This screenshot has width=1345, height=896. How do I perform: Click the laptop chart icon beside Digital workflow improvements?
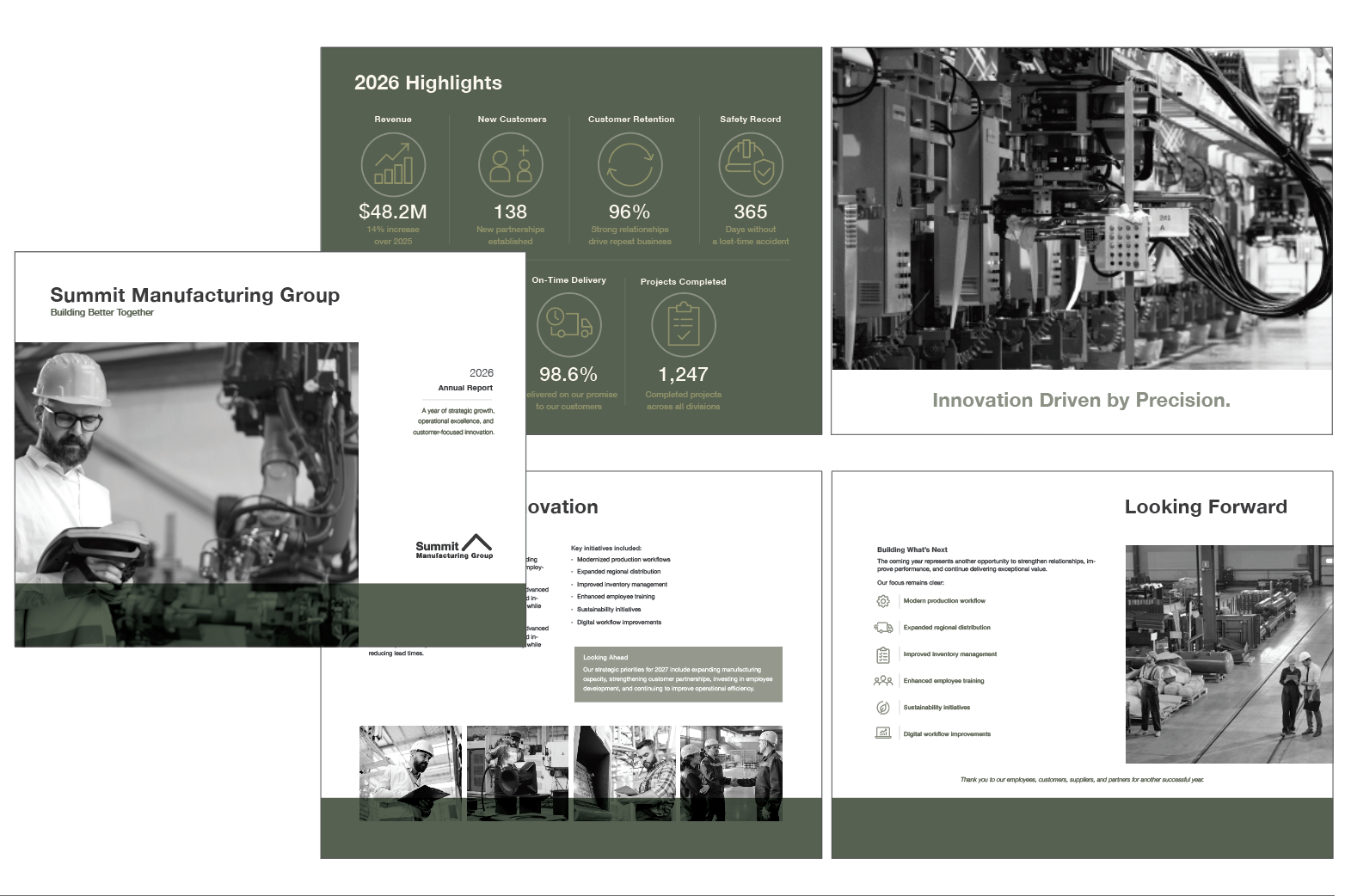point(883,733)
